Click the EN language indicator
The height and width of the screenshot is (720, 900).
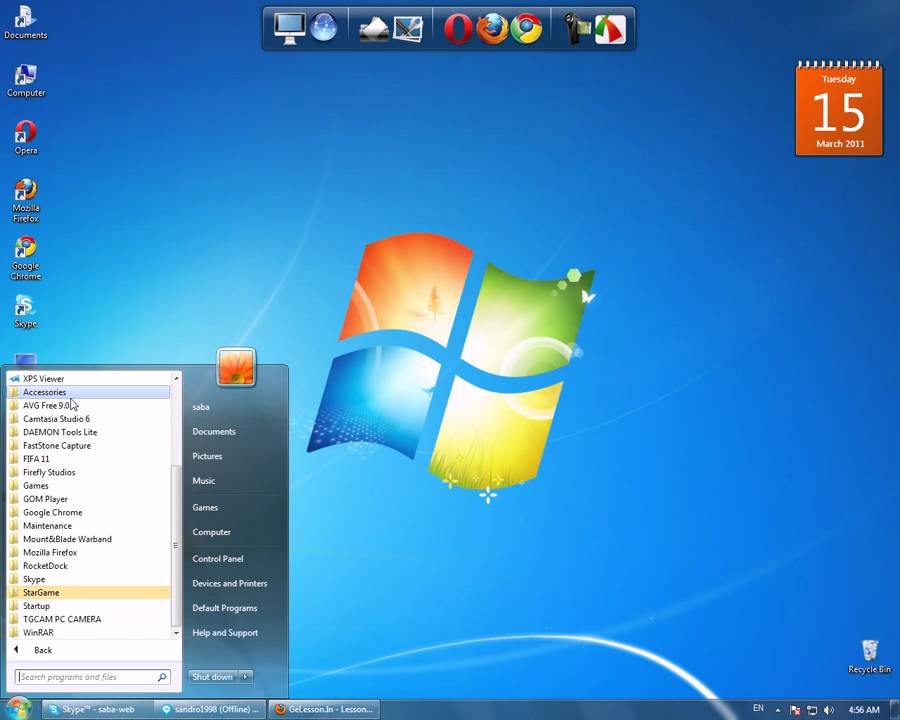point(758,709)
